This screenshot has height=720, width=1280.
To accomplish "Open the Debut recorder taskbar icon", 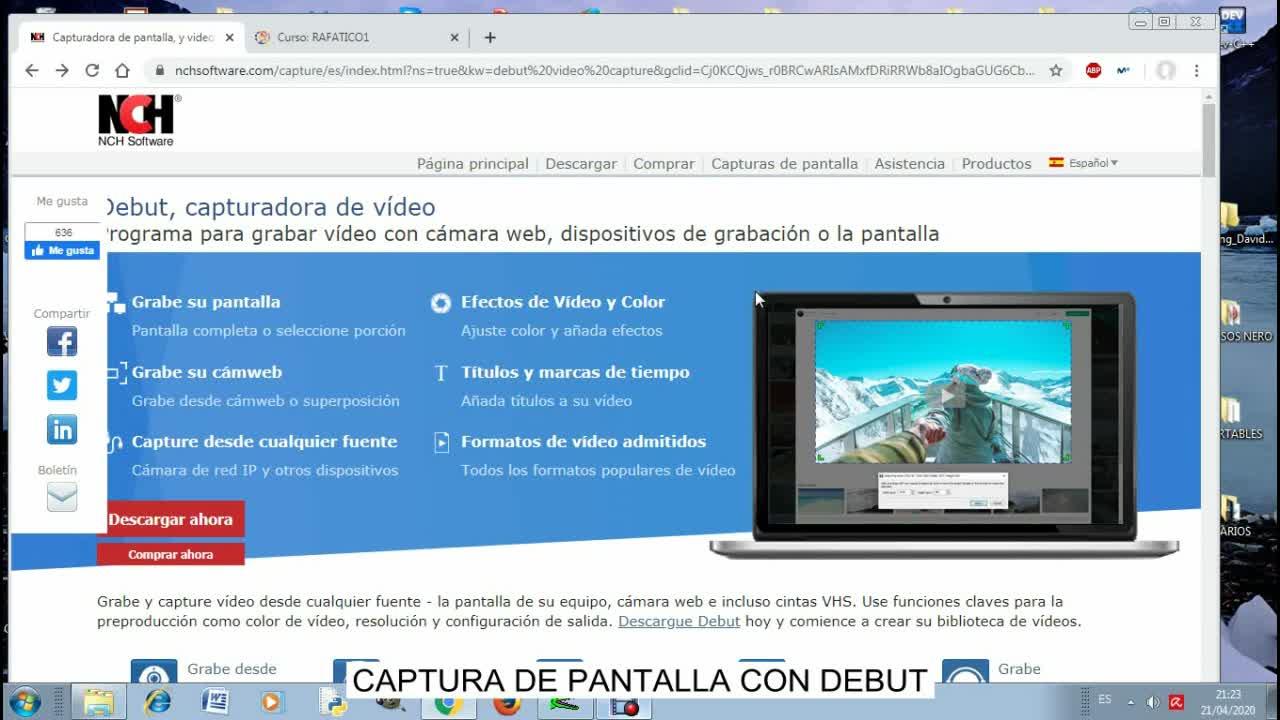I will tap(625, 705).
